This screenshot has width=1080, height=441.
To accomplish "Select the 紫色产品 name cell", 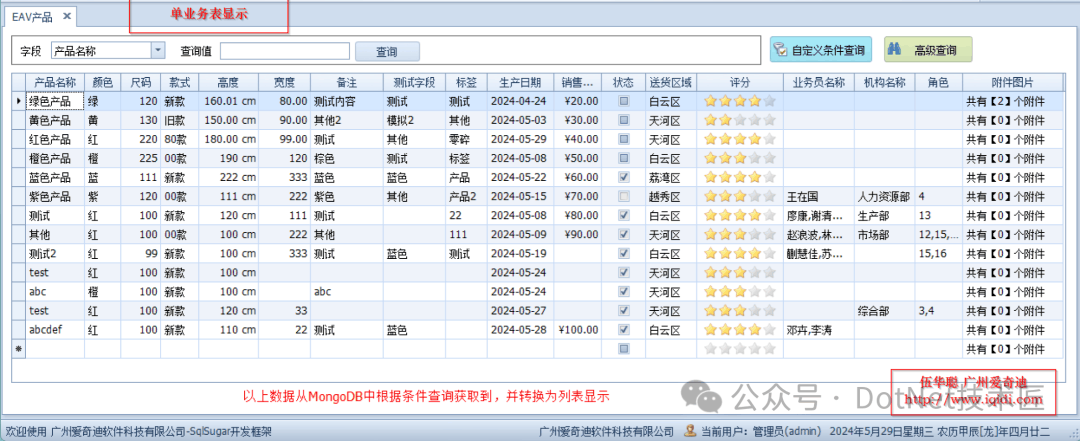I will 55,196.
